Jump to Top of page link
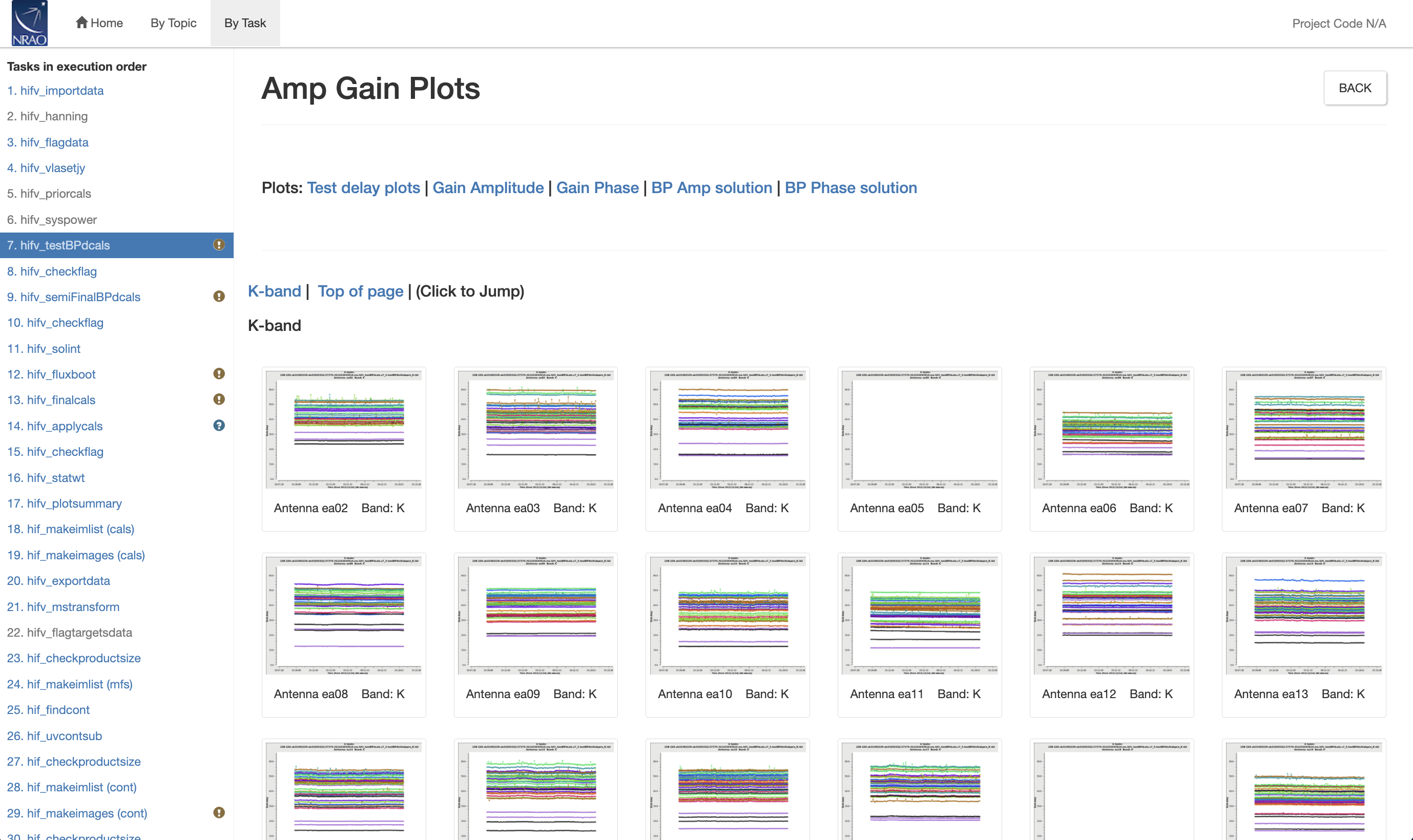 tap(360, 291)
